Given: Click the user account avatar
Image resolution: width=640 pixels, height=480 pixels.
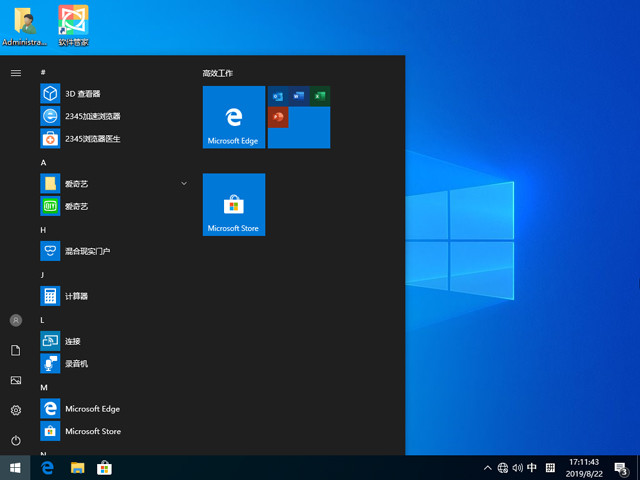Looking at the screenshot, I should [16, 320].
